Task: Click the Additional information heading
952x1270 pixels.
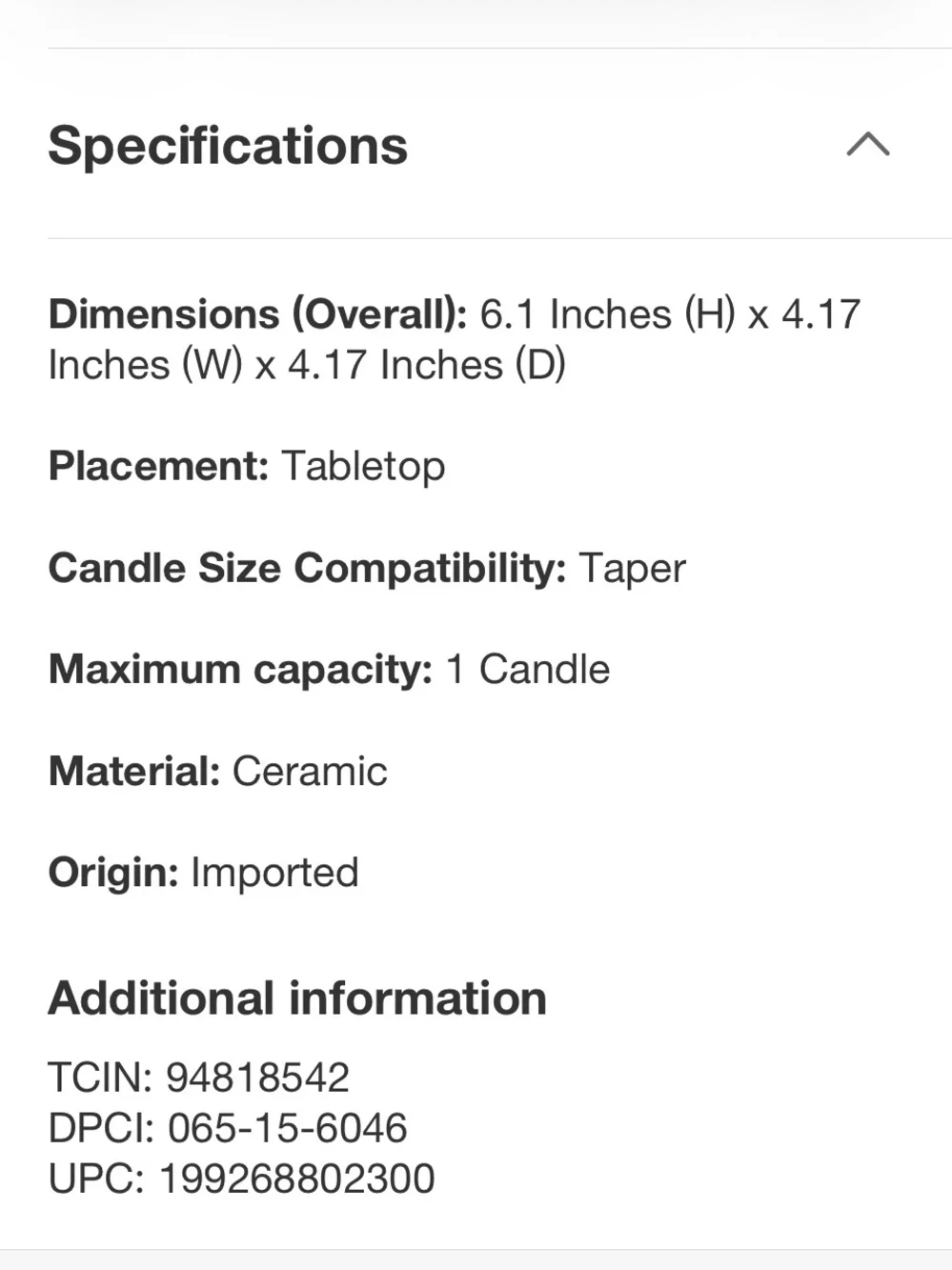Action: 297,998
